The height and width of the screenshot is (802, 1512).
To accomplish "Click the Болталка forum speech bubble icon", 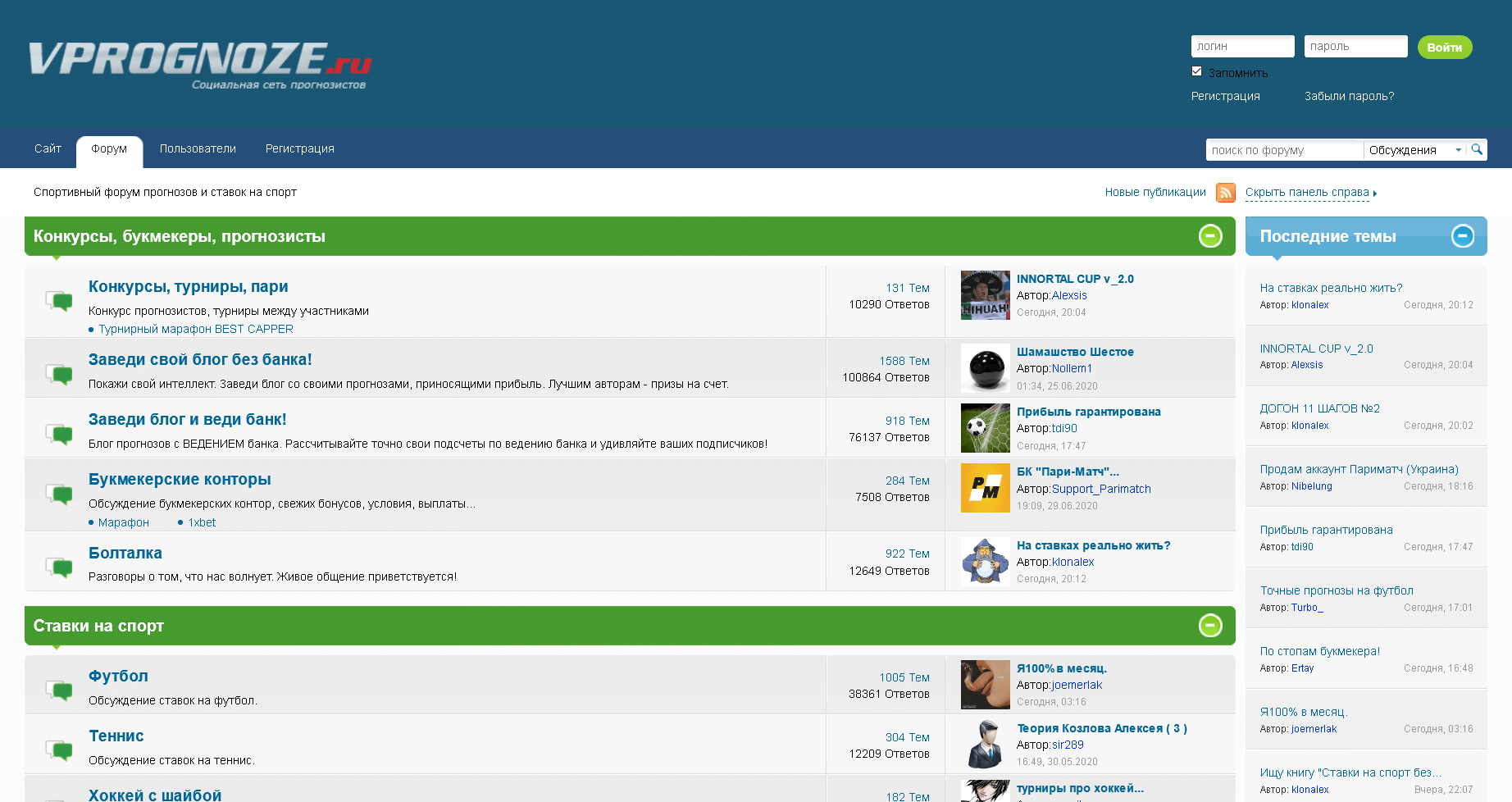I will tap(59, 566).
